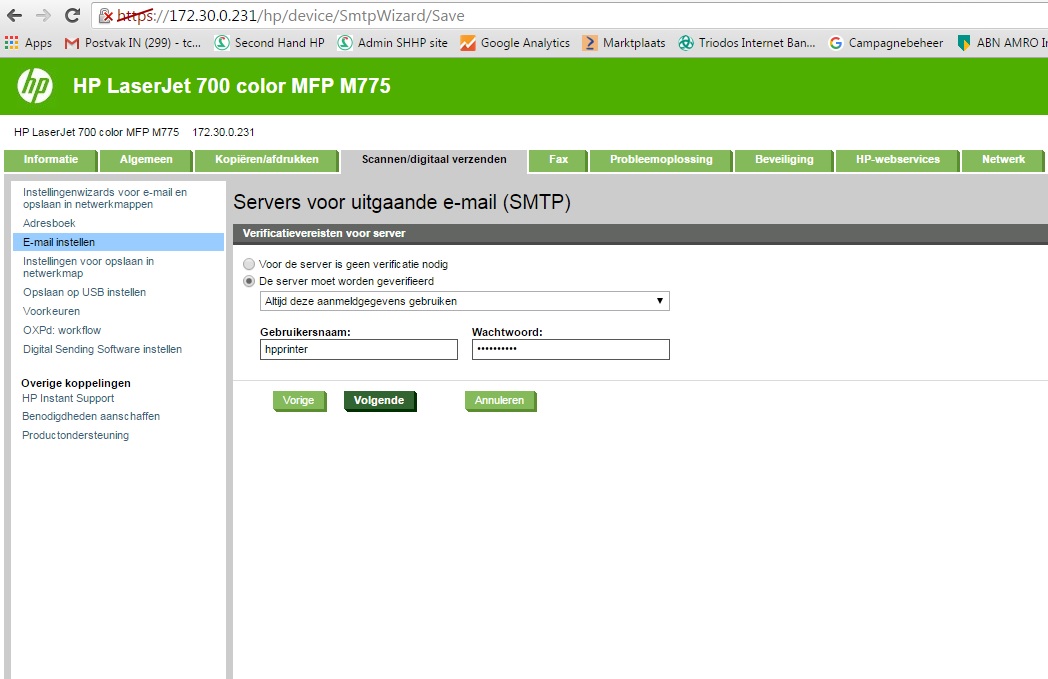Image resolution: width=1048 pixels, height=679 pixels.
Task: Open Instellingen voor opslaan in netwerkmap
Action: [x=88, y=267]
